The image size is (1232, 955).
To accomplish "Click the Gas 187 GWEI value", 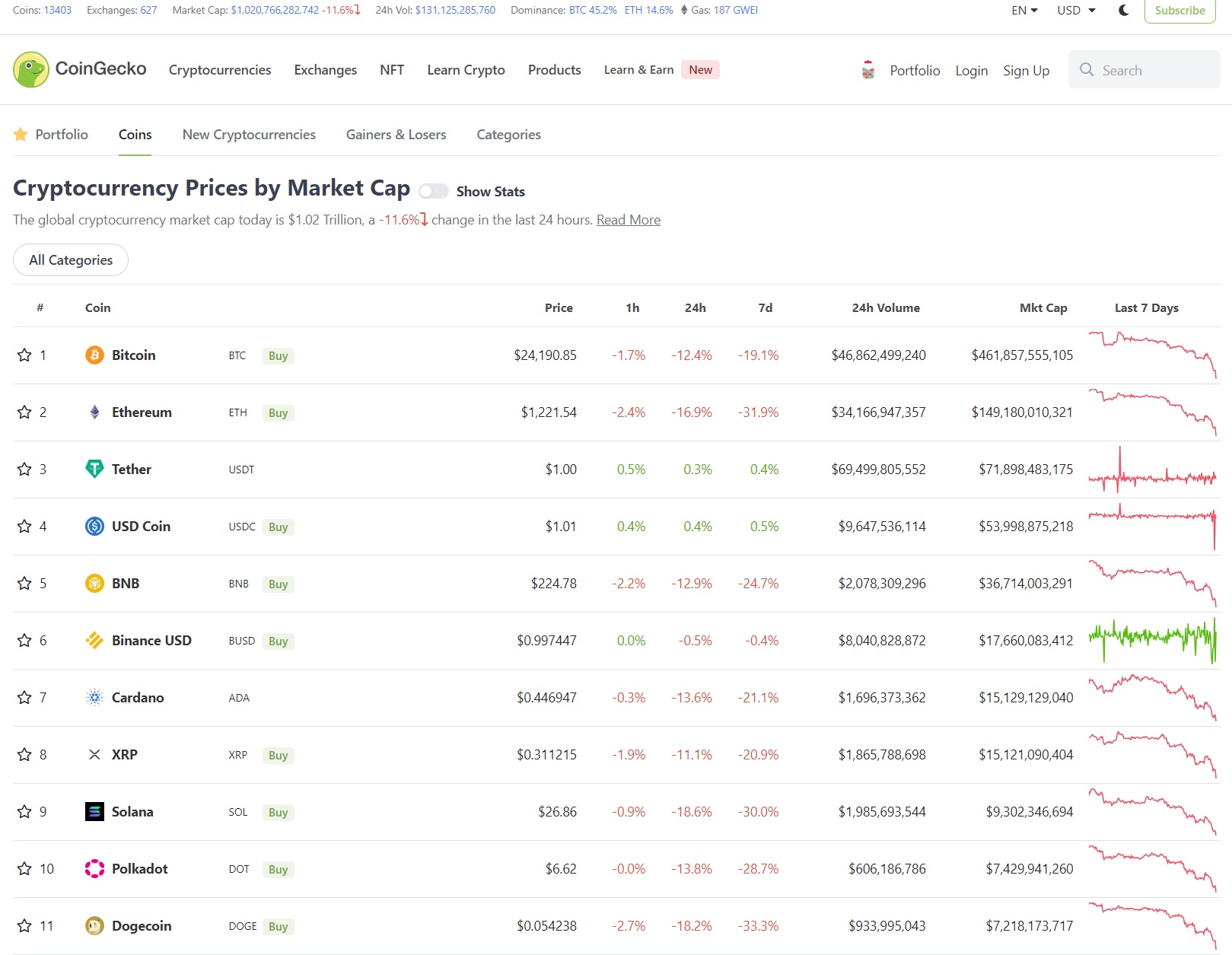I will pyautogui.click(x=735, y=11).
